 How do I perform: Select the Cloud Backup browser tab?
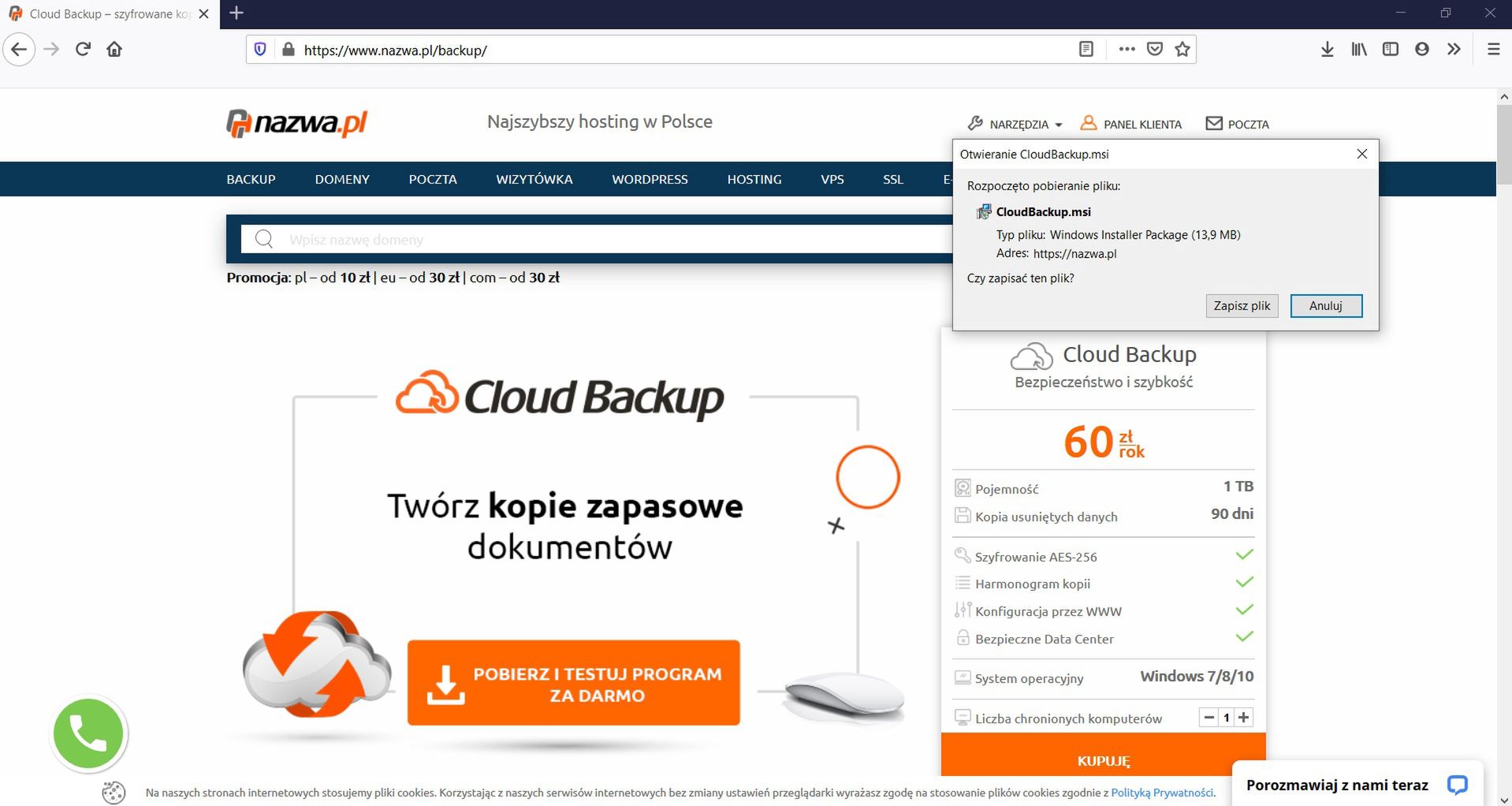coord(110,14)
